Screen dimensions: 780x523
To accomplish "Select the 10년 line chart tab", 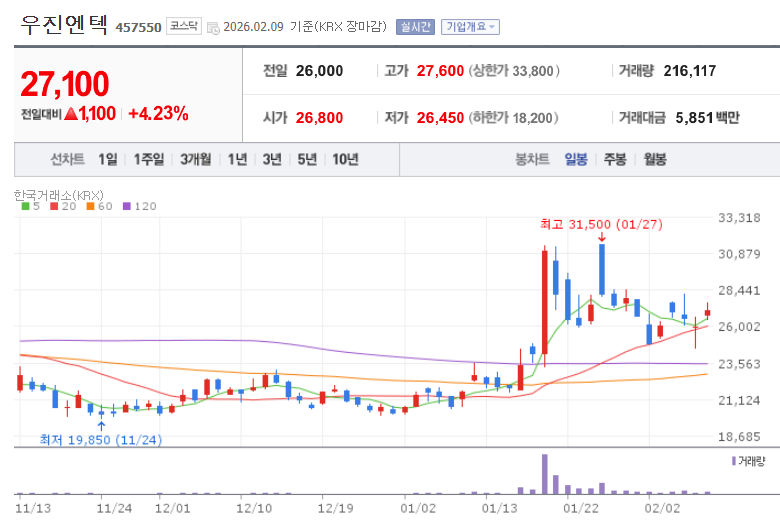I will tap(345, 159).
